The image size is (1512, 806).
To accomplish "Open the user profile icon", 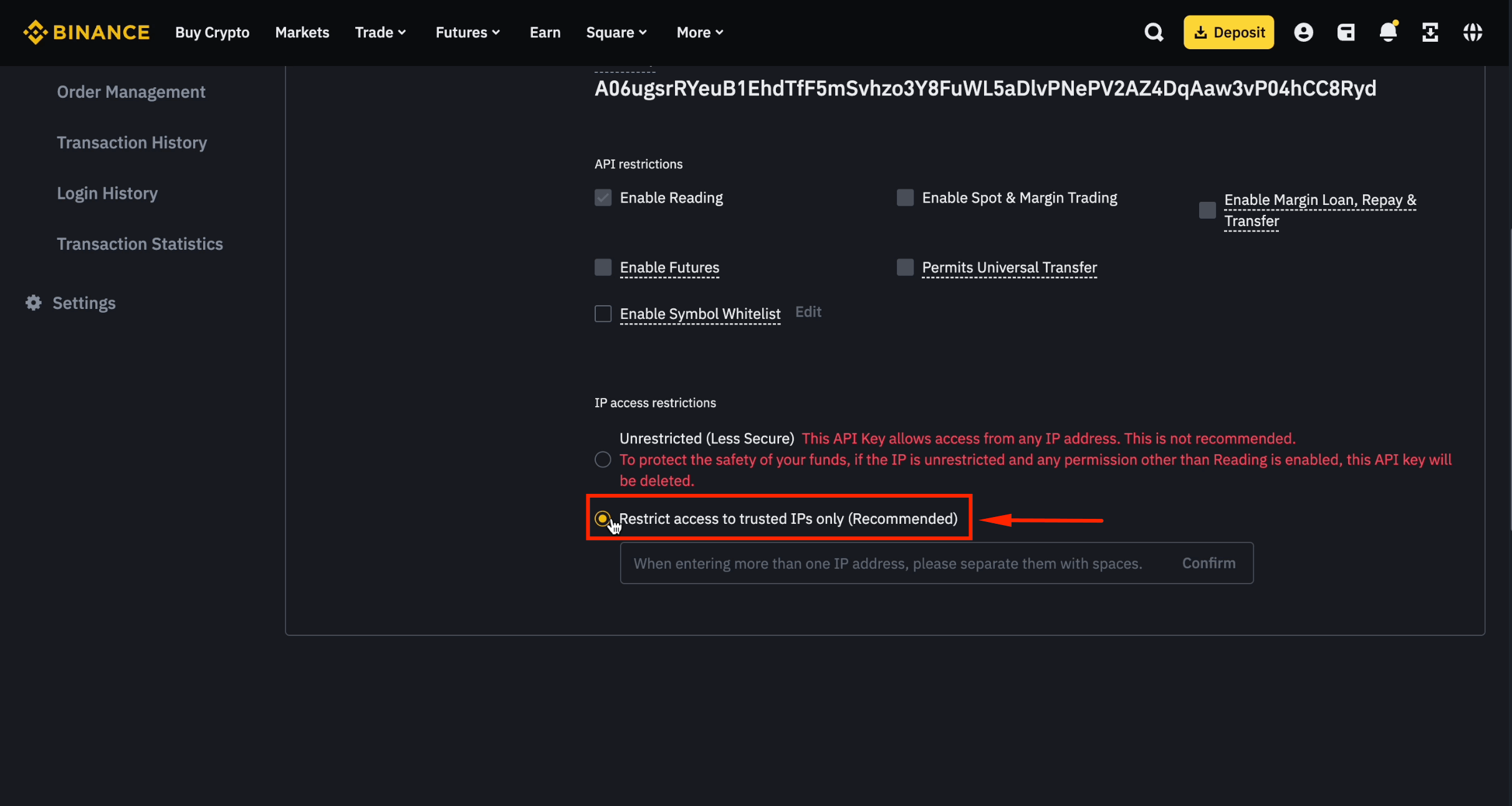I will pyautogui.click(x=1304, y=32).
